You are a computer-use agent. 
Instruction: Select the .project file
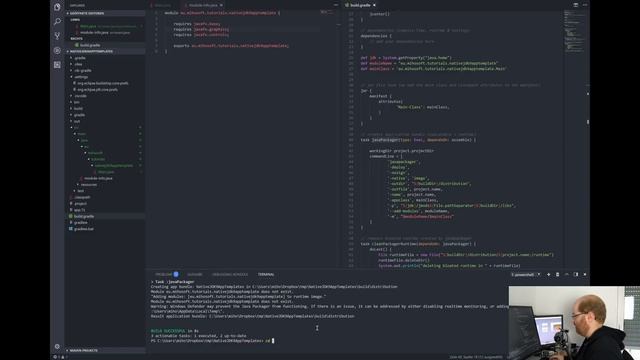80,203
